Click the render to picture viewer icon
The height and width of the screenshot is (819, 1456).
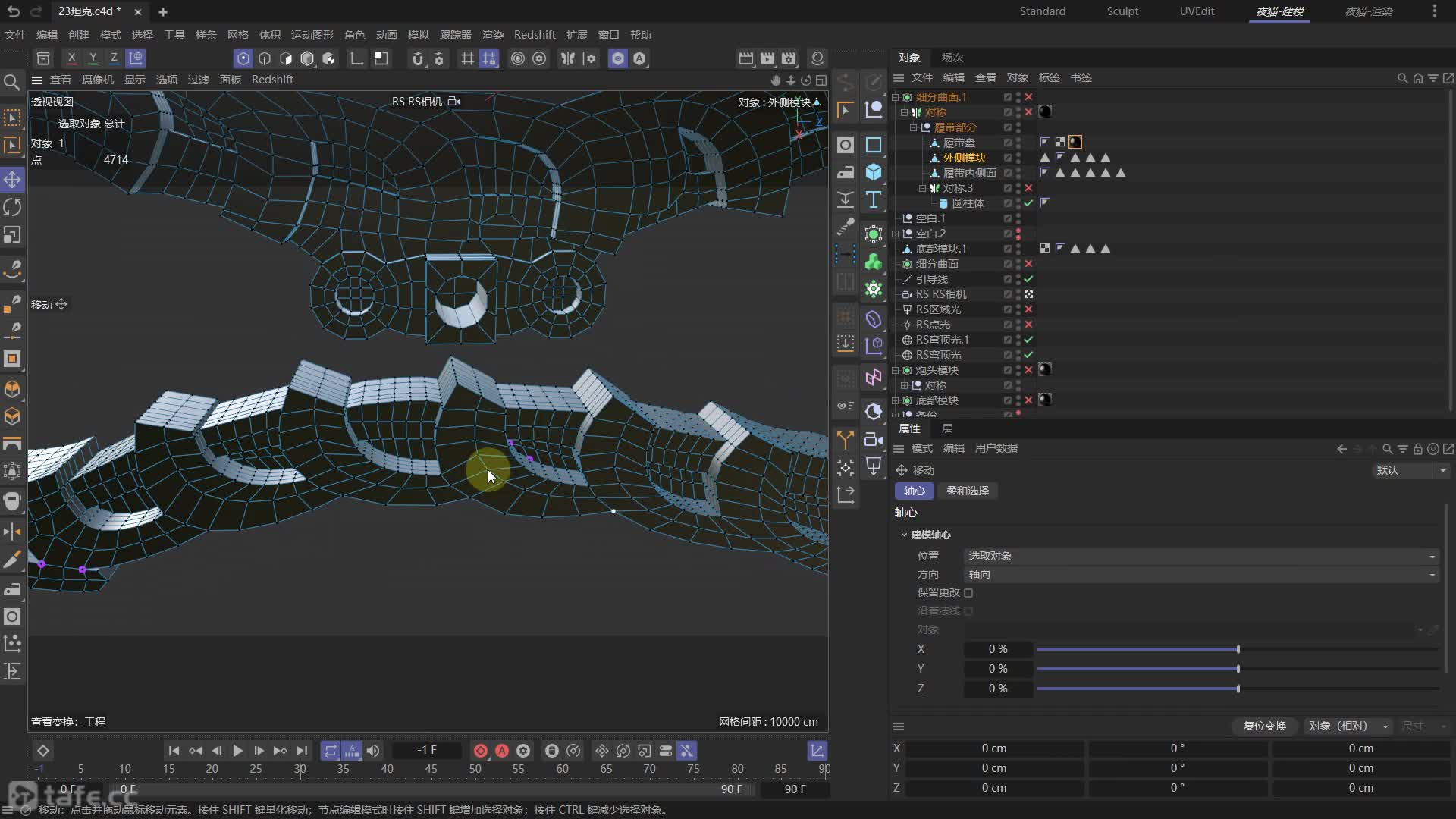767,58
